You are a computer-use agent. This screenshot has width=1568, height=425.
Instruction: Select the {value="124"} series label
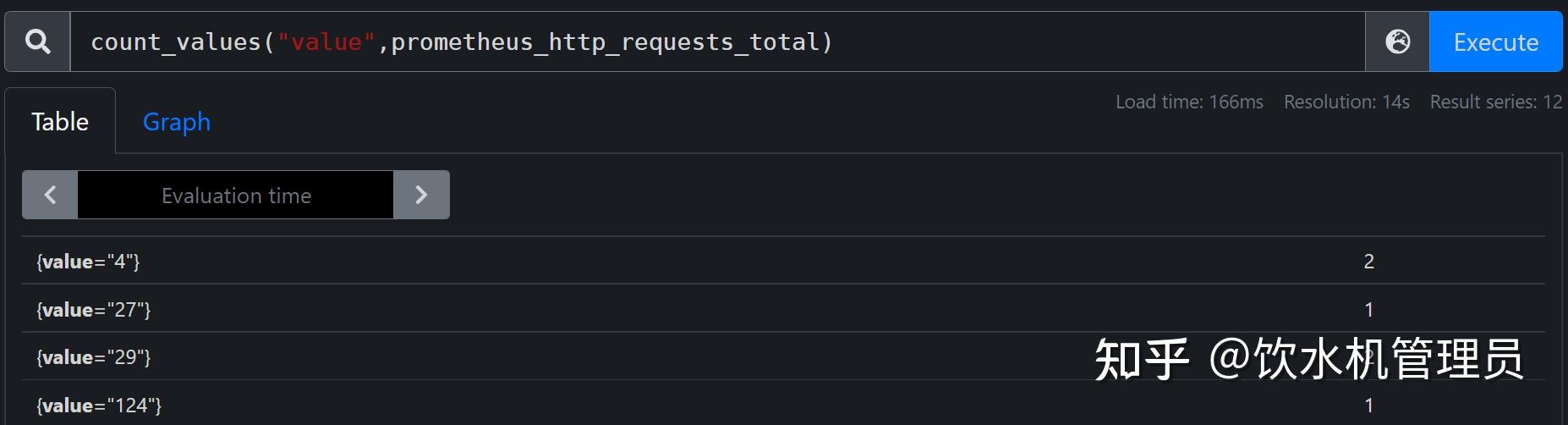tap(99, 406)
